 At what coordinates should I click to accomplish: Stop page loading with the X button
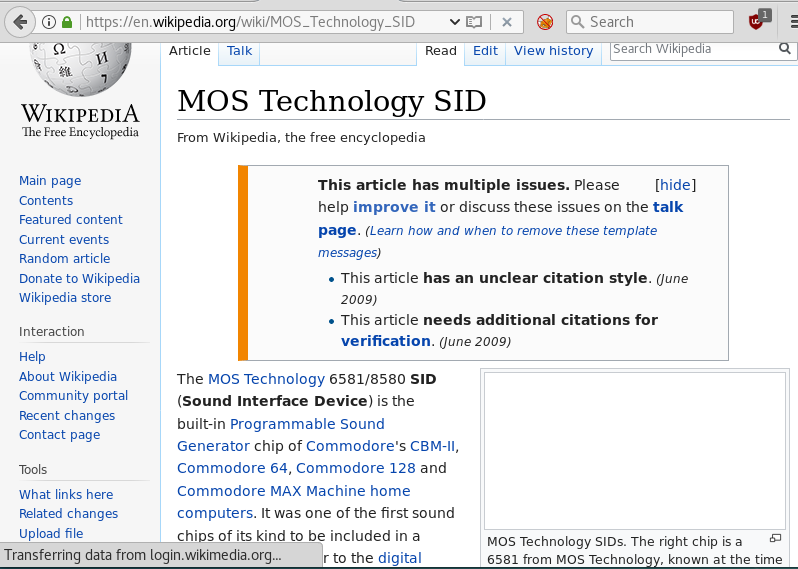coord(506,22)
